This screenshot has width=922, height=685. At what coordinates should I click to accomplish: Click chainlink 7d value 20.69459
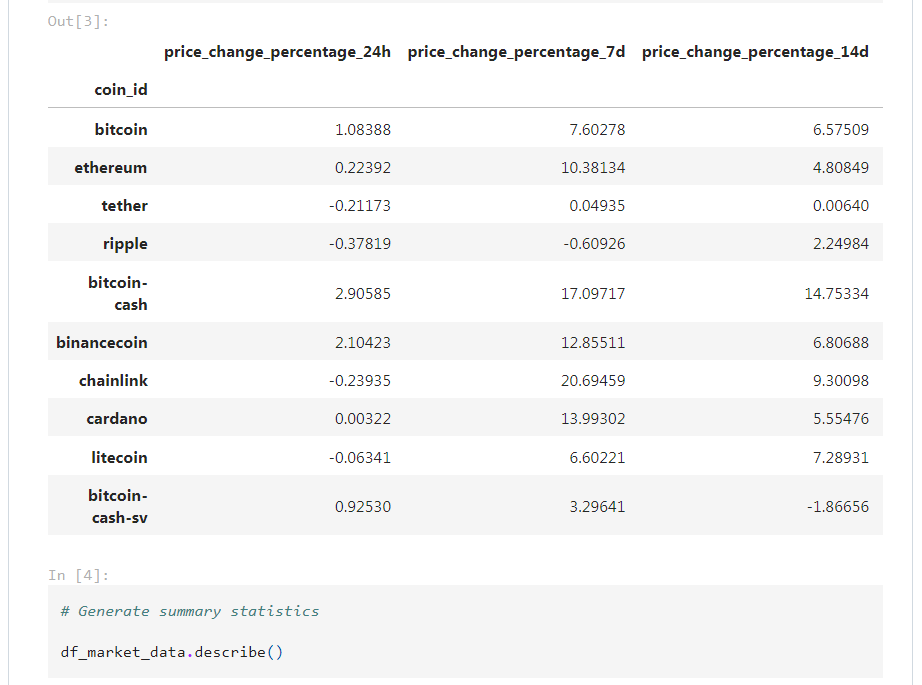pyautogui.click(x=593, y=381)
